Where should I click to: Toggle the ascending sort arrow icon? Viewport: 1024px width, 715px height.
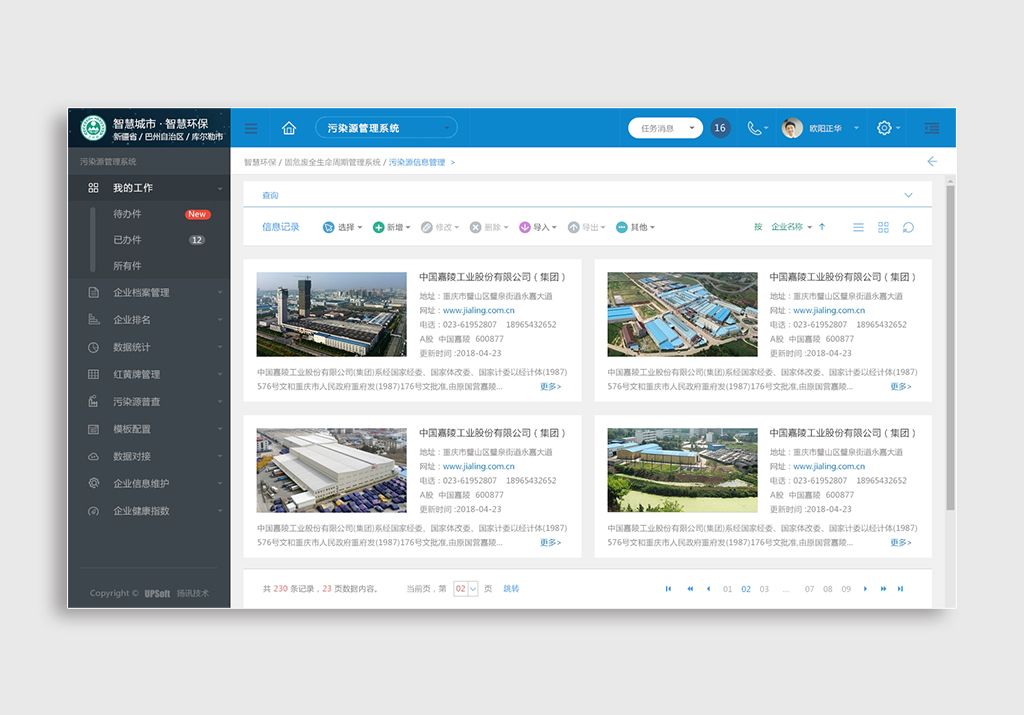pyautogui.click(x=822, y=227)
